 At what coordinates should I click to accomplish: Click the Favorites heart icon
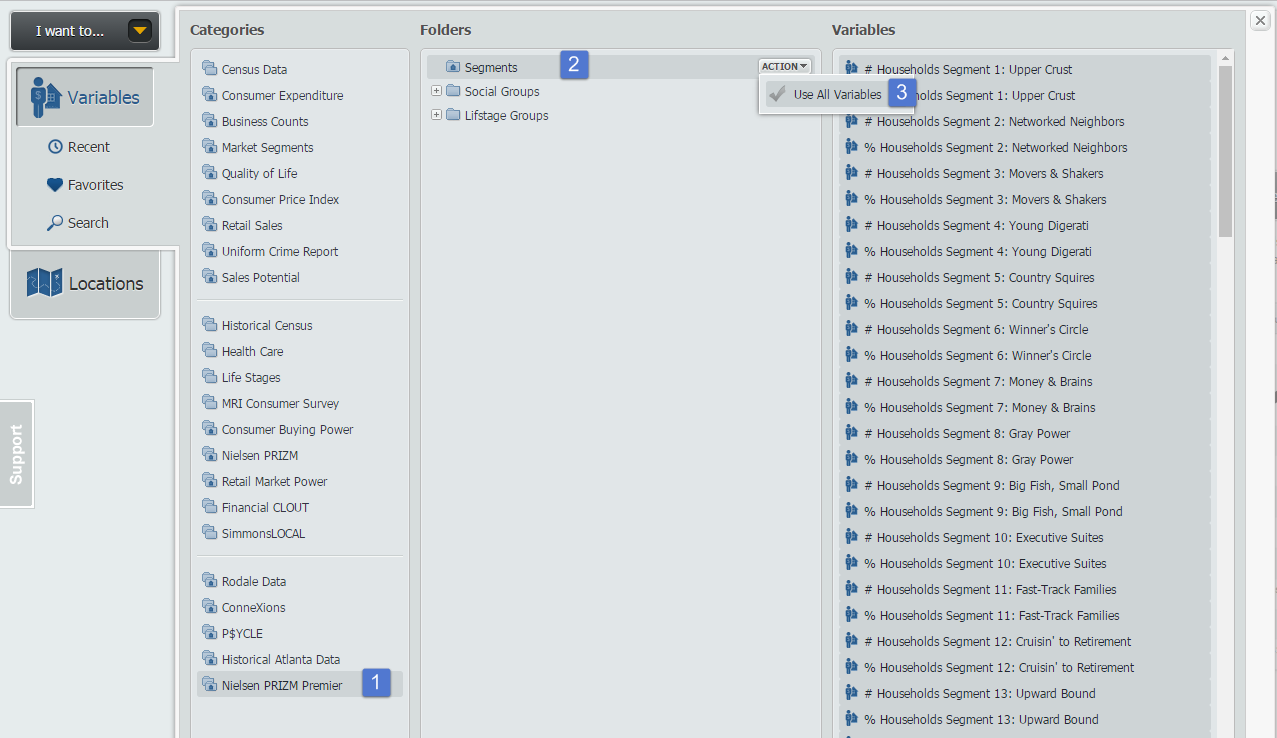coord(55,185)
